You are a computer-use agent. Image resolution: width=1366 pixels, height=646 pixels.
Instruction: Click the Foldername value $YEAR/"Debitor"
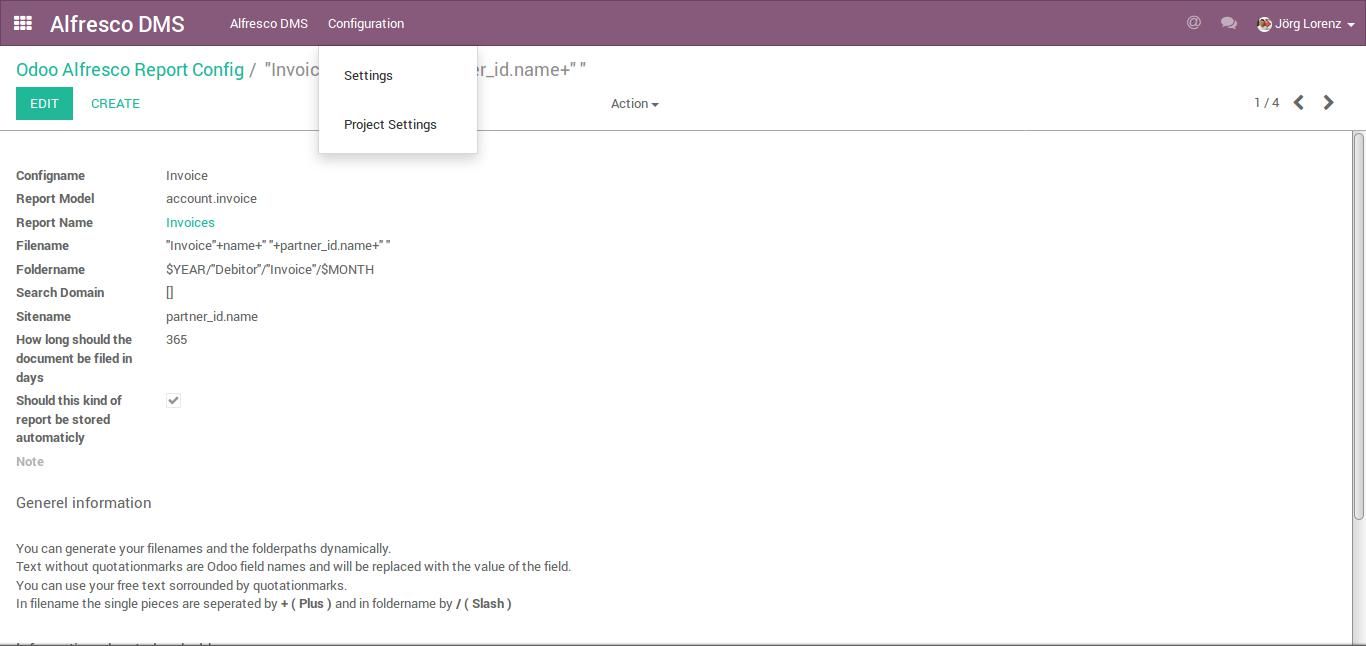270,270
